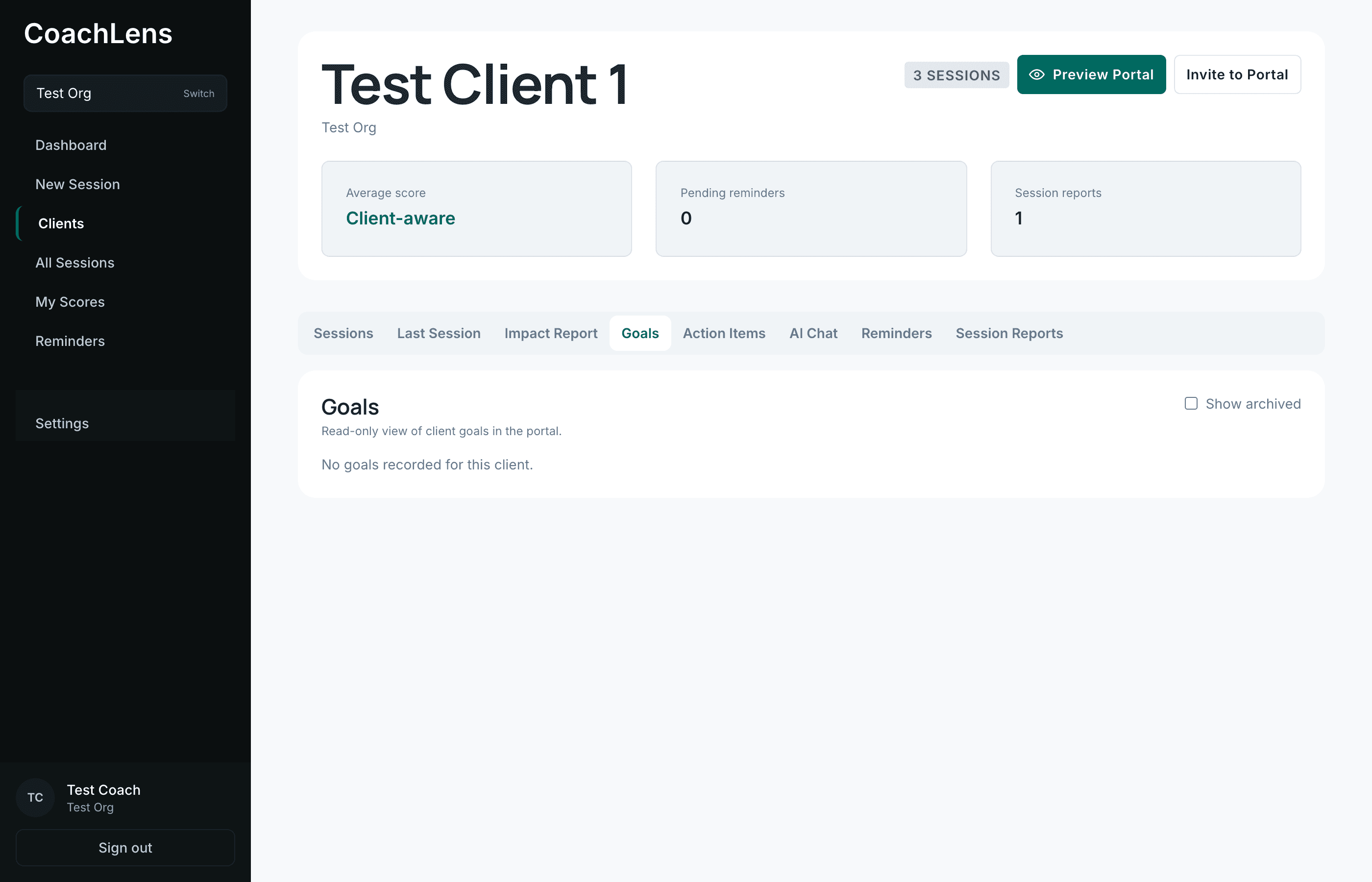
Task: Open the Impact Report tab
Action: pos(550,333)
